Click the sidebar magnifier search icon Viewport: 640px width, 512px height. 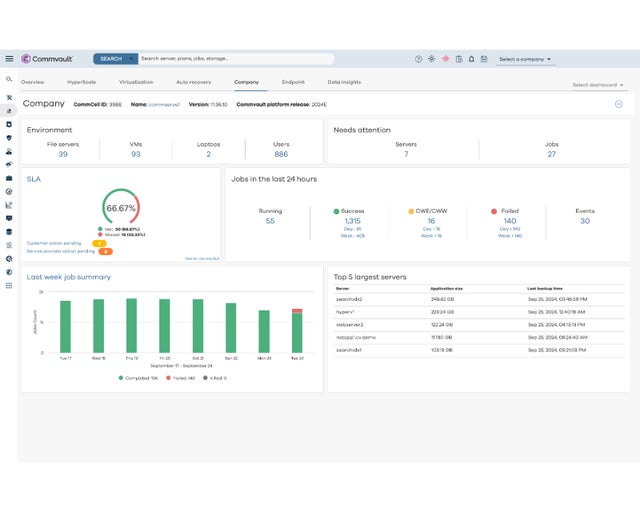click(9, 79)
